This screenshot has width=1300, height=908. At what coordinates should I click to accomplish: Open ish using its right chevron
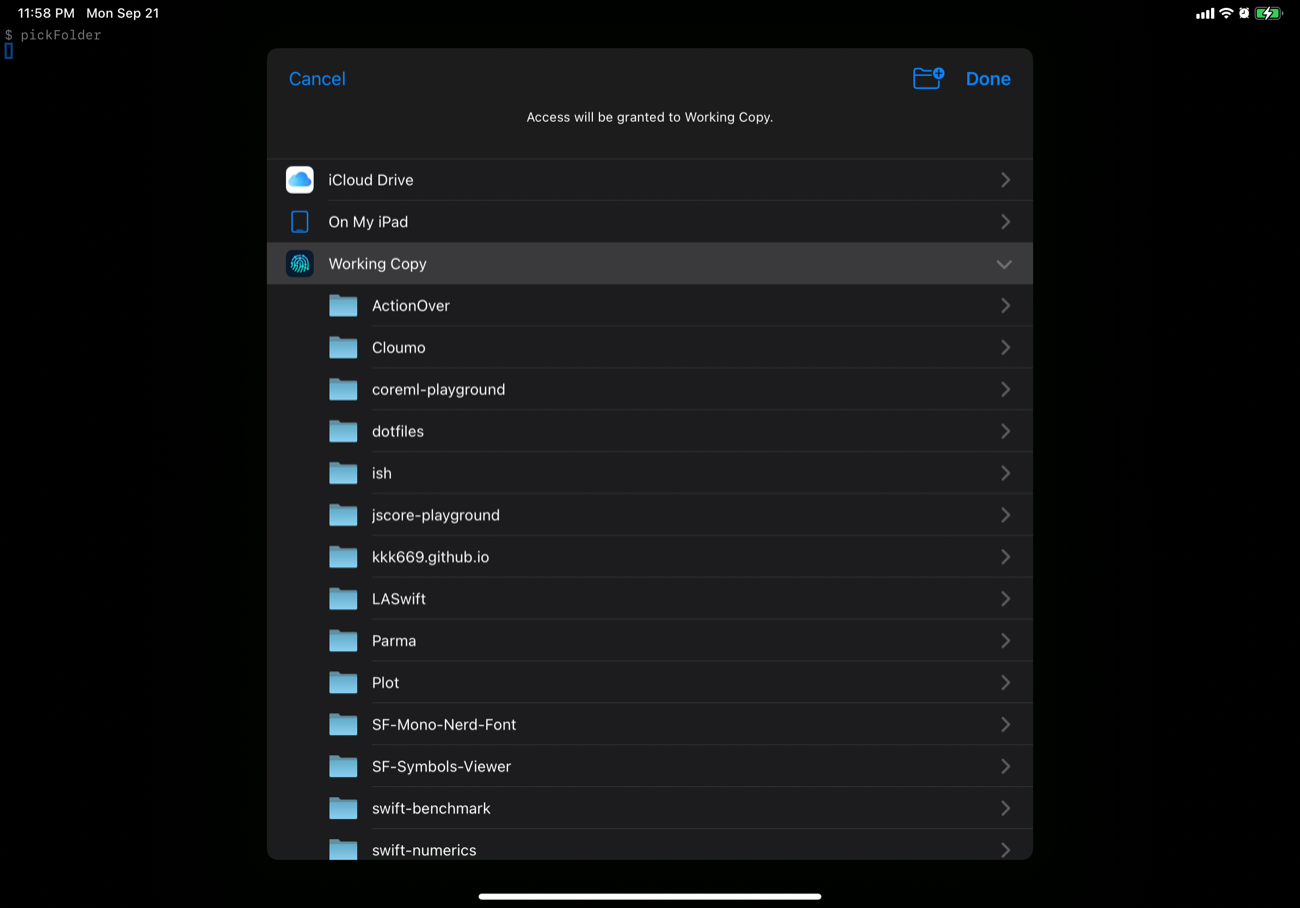coord(1005,474)
